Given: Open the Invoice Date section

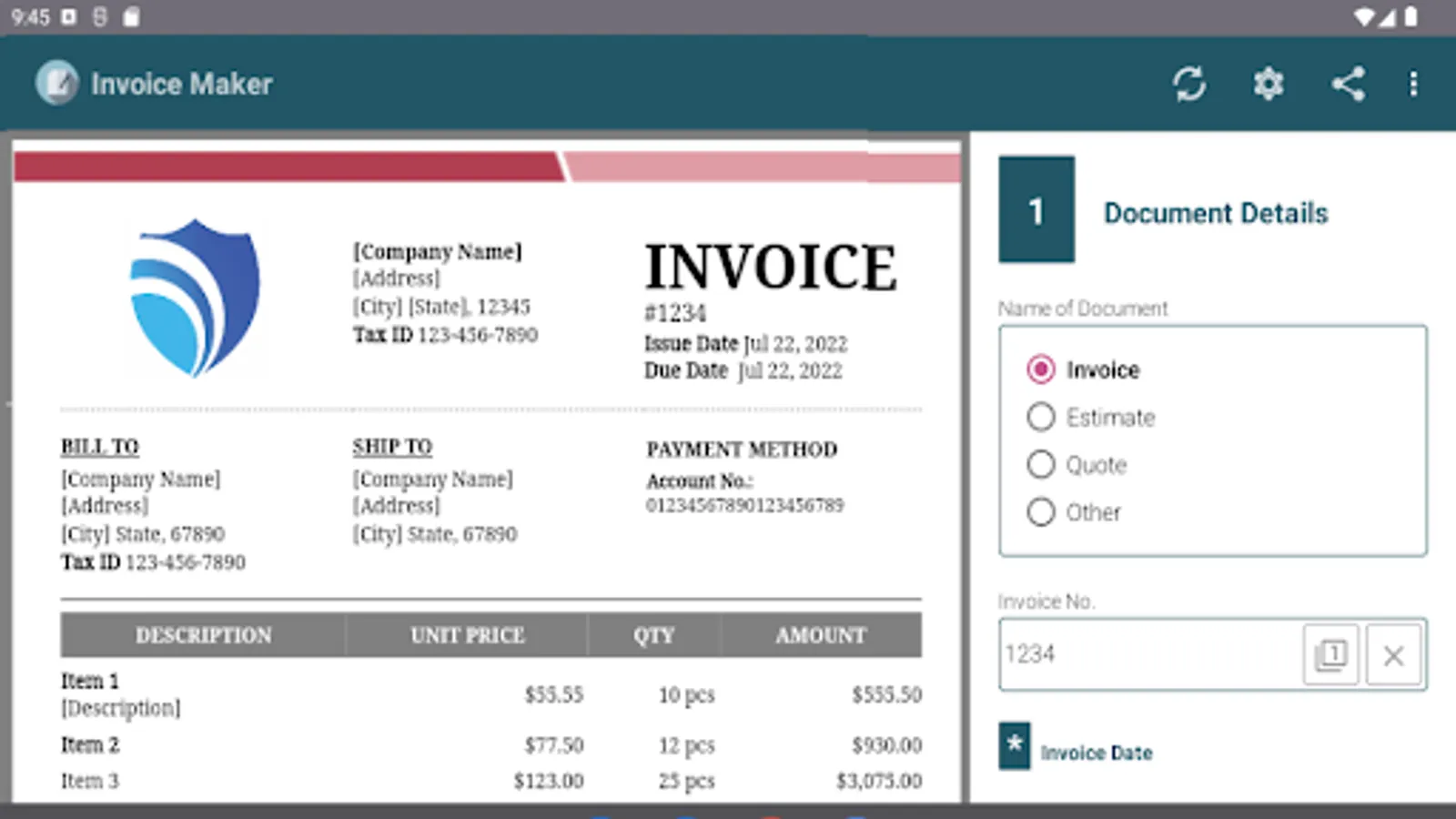Looking at the screenshot, I should 1097,753.
